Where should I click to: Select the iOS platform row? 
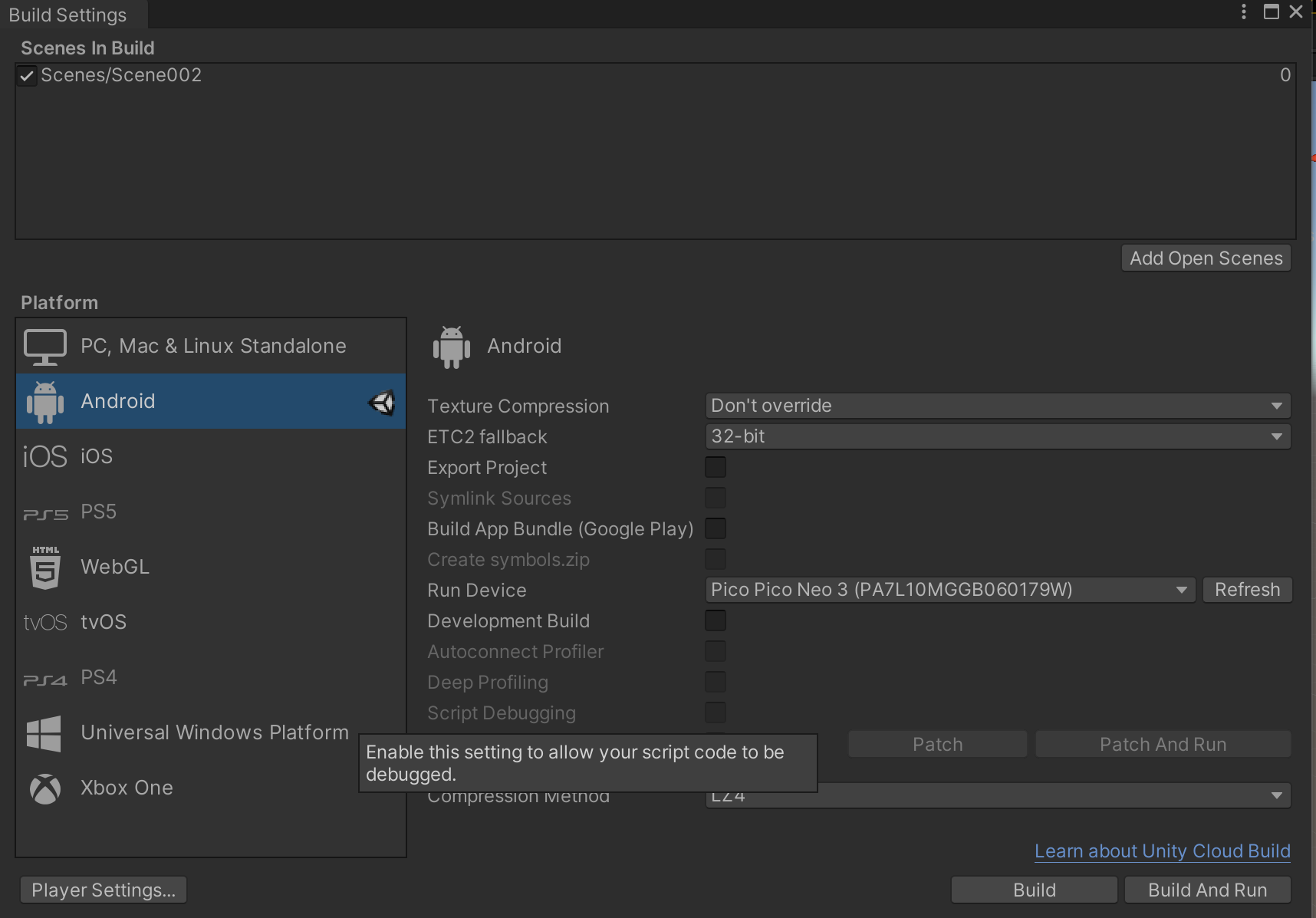(x=211, y=456)
